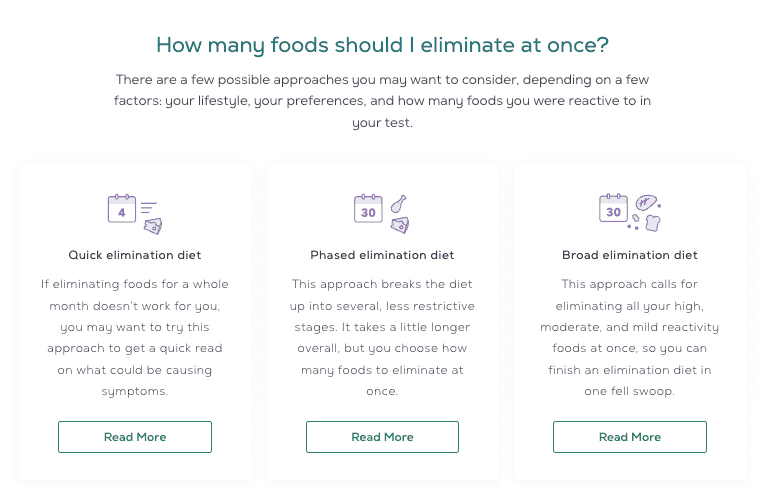Screen dimensions: 761x498
Task: Click the Broad elimination diet description text
Action: pos(630,337)
